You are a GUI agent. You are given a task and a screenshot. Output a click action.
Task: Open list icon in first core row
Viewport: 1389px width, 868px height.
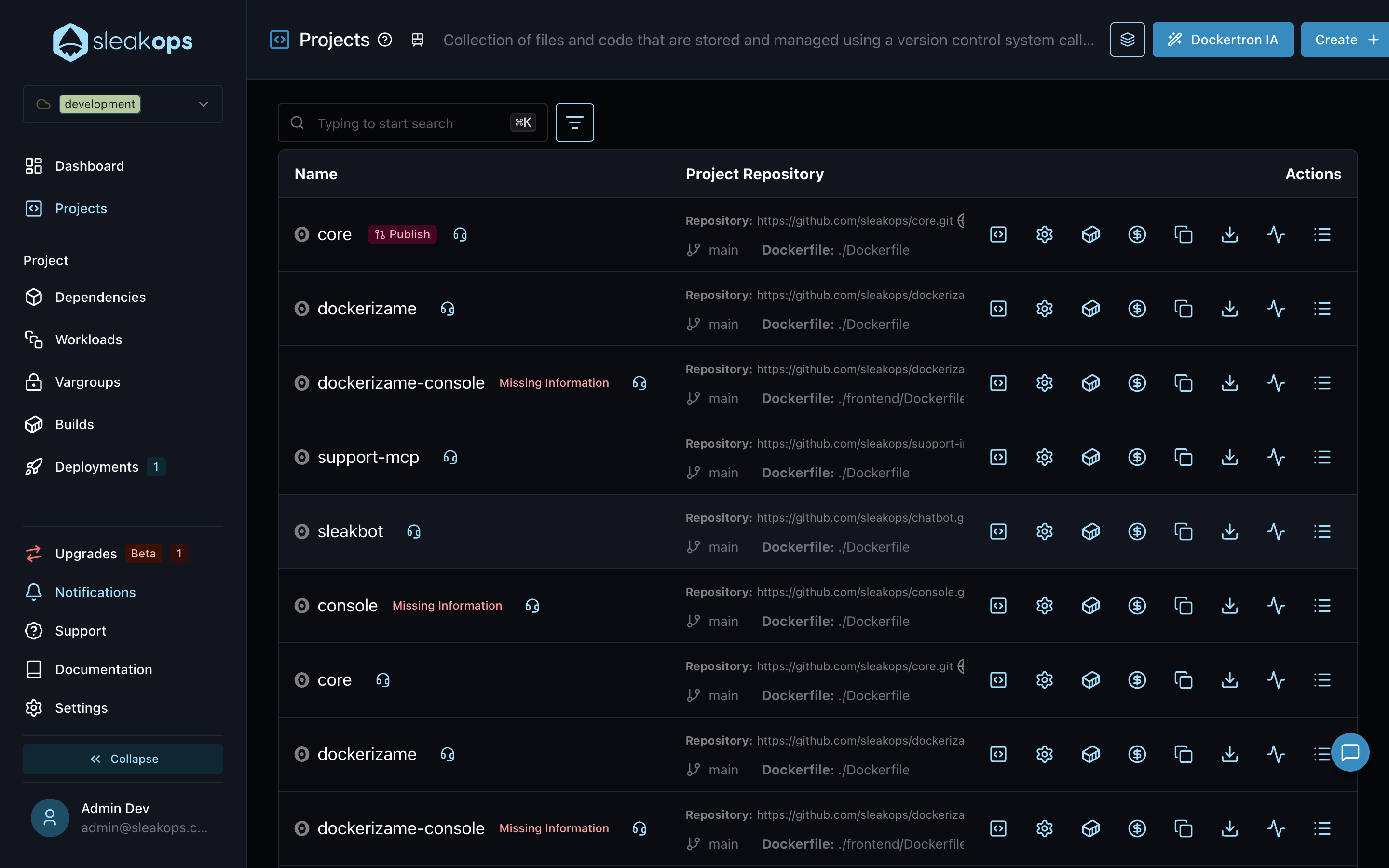click(x=1322, y=234)
